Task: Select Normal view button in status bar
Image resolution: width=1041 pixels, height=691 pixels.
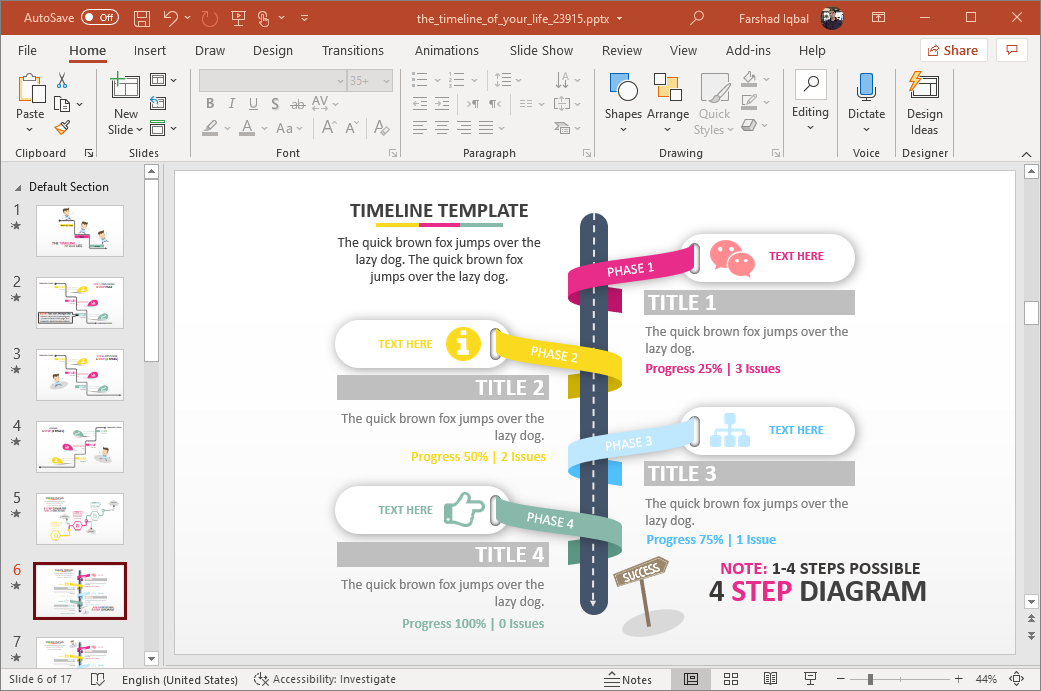Action: tap(690, 679)
